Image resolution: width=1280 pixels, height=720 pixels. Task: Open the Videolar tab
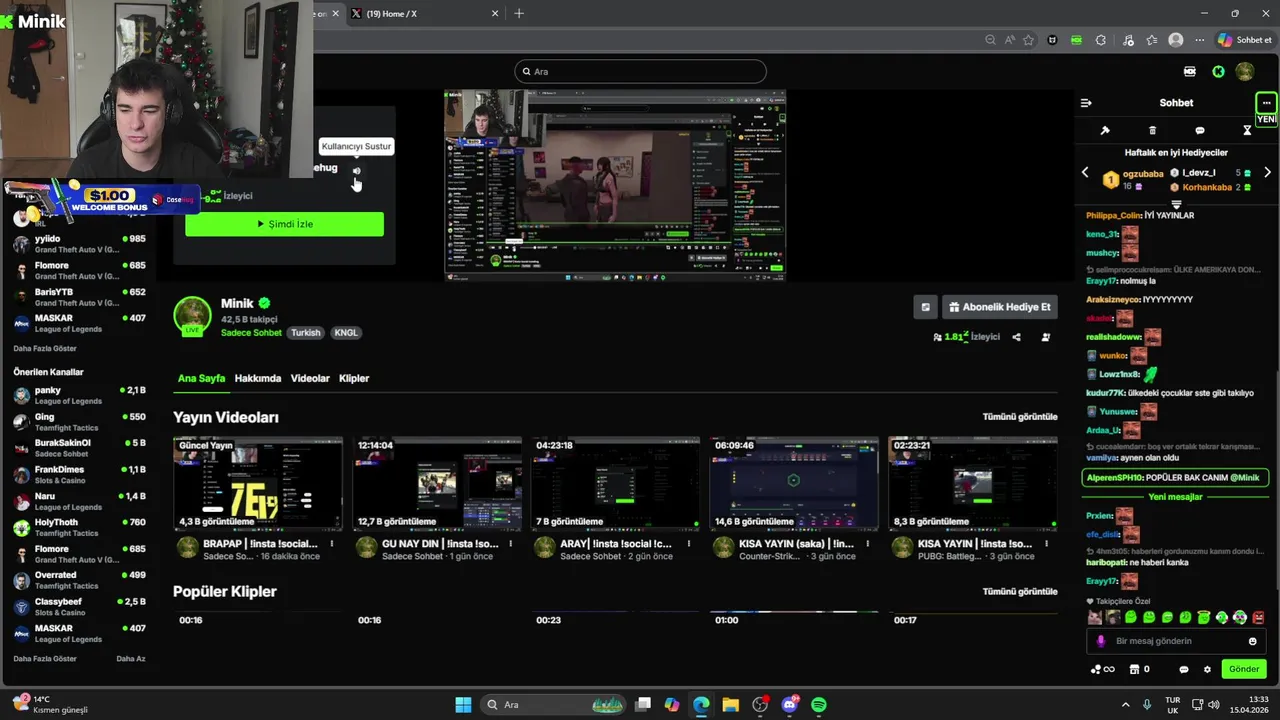coord(310,378)
